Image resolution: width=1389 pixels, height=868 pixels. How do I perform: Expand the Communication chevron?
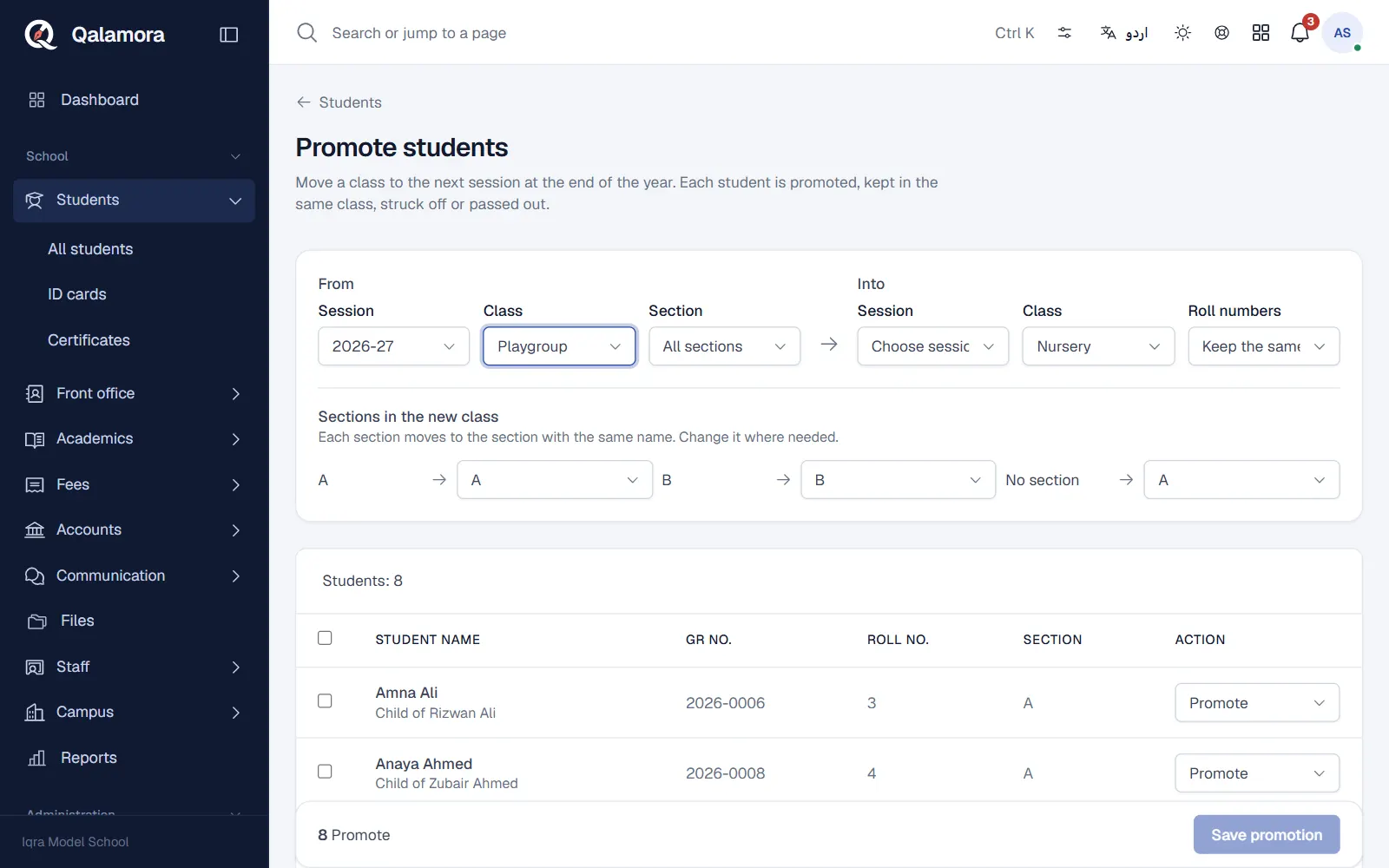coord(235,576)
